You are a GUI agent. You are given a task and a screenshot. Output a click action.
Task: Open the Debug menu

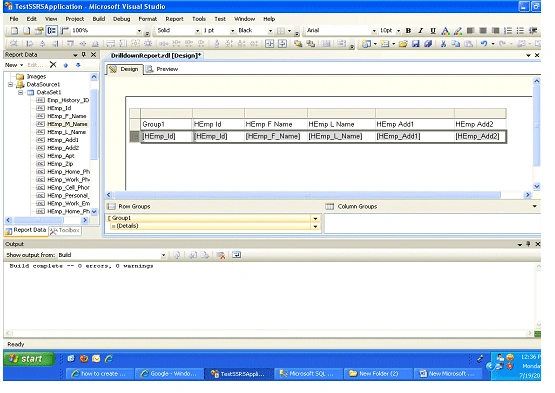click(121, 19)
